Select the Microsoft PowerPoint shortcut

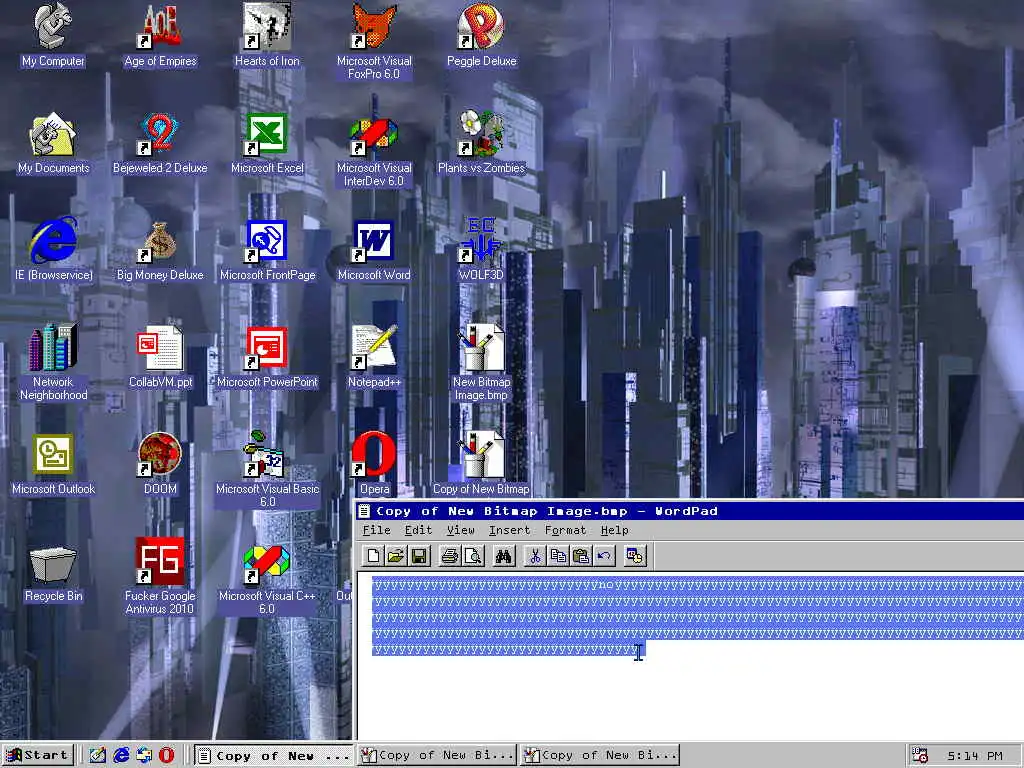click(267, 357)
